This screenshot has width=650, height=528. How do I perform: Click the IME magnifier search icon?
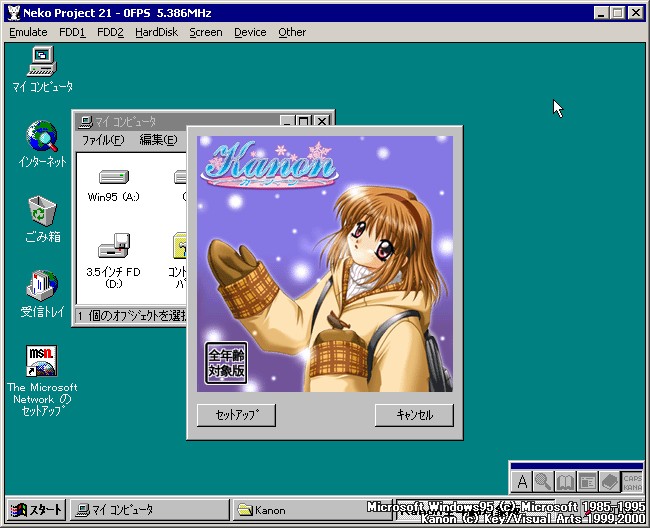[543, 482]
